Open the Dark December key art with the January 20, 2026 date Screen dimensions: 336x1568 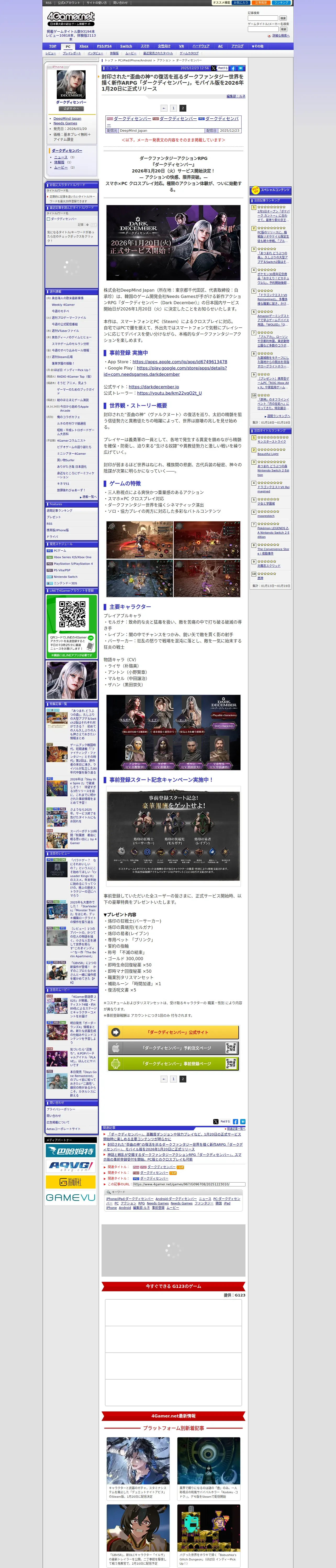click(x=173, y=242)
